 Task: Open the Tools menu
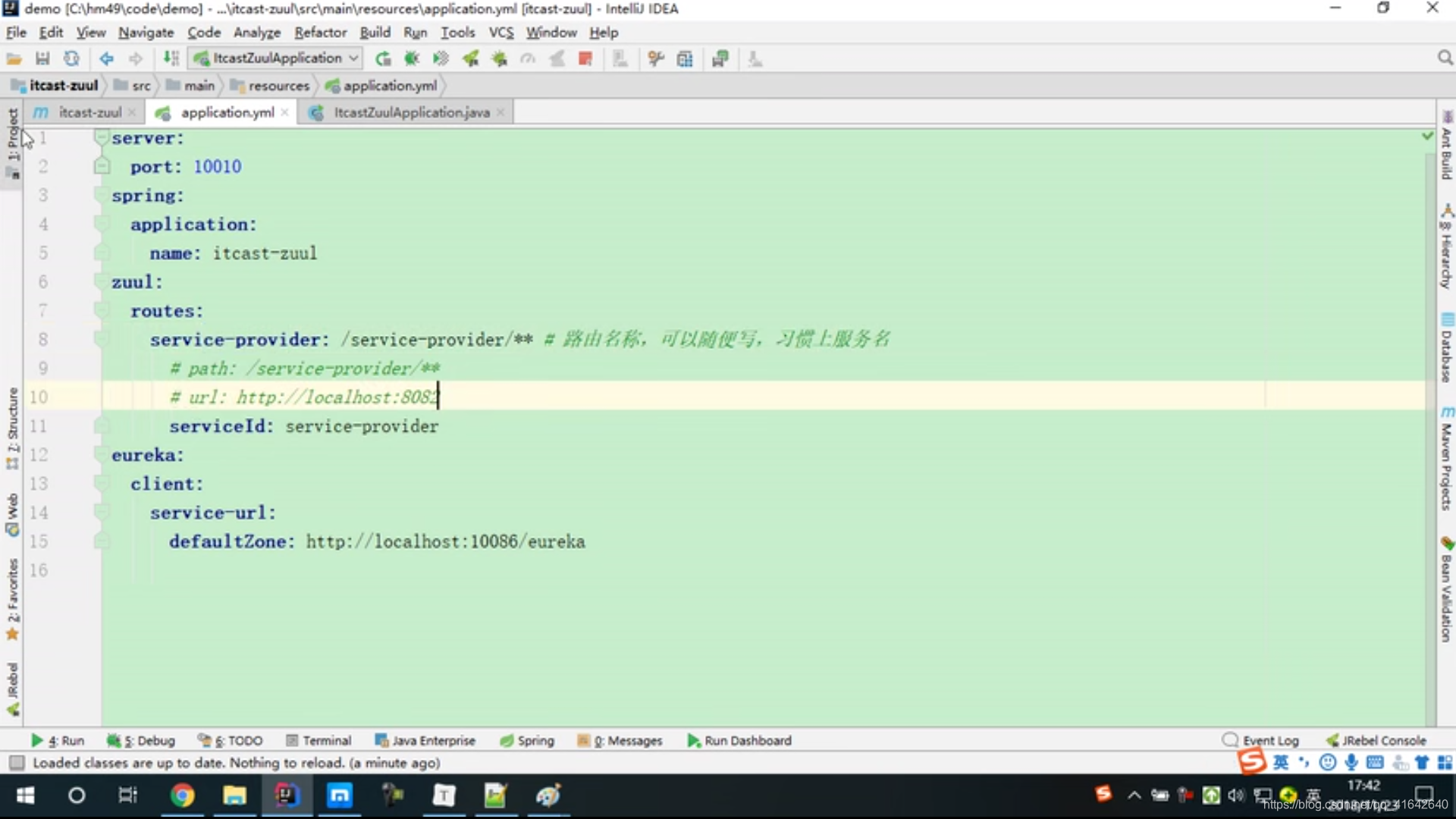(x=457, y=33)
